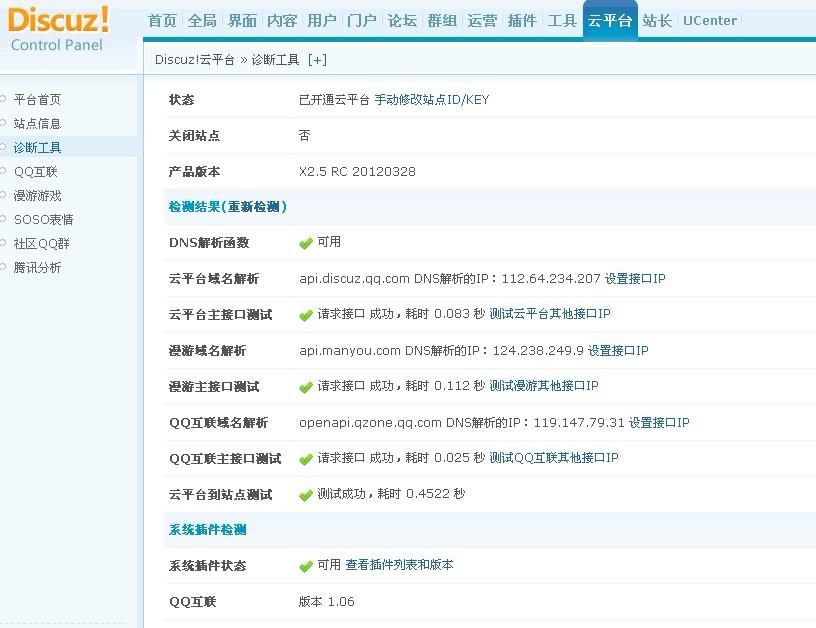
Task: Click 测试QQ互联其他接口IP link
Action: tap(554, 458)
